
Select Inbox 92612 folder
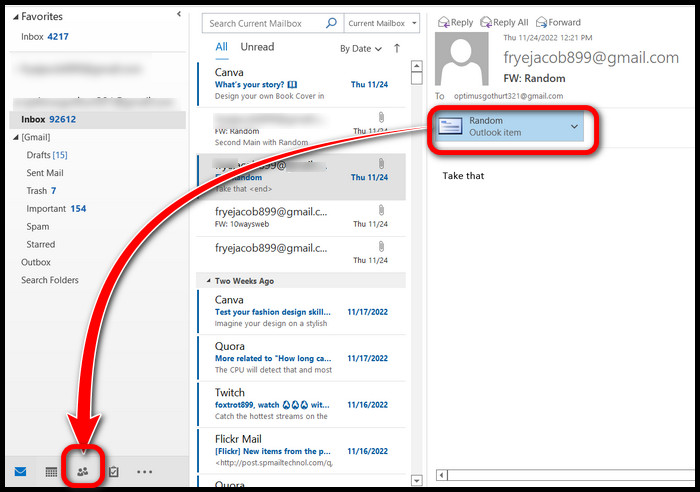point(97,120)
